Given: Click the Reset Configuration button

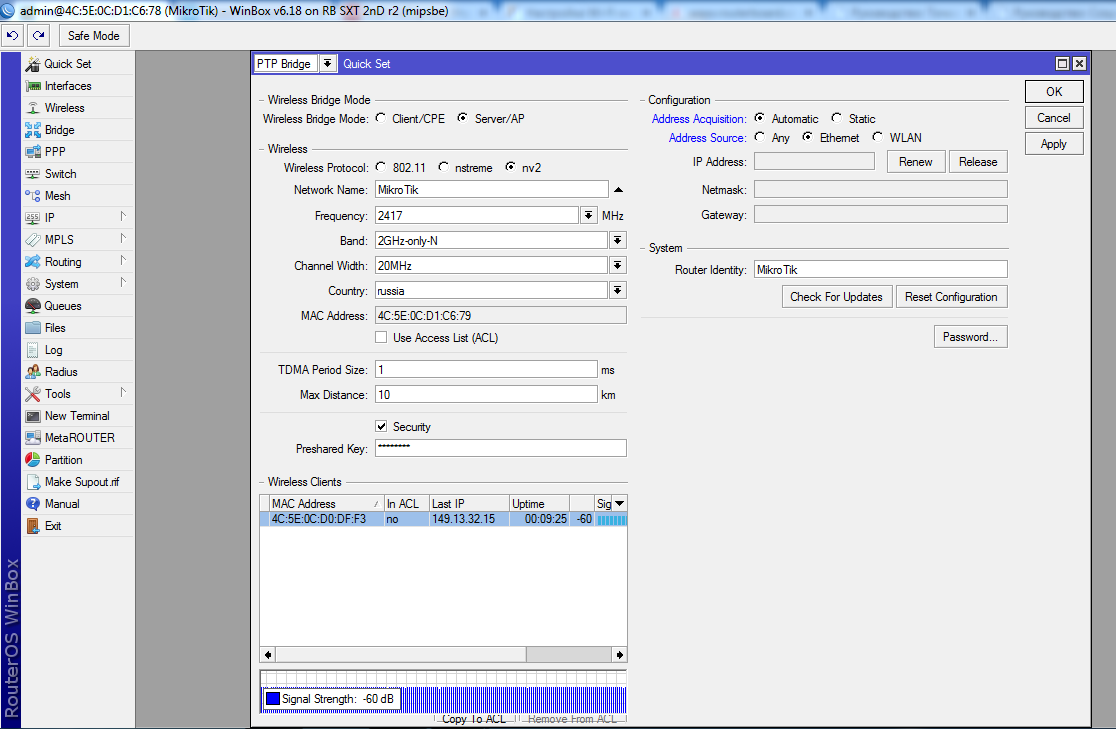Looking at the screenshot, I should 951,297.
